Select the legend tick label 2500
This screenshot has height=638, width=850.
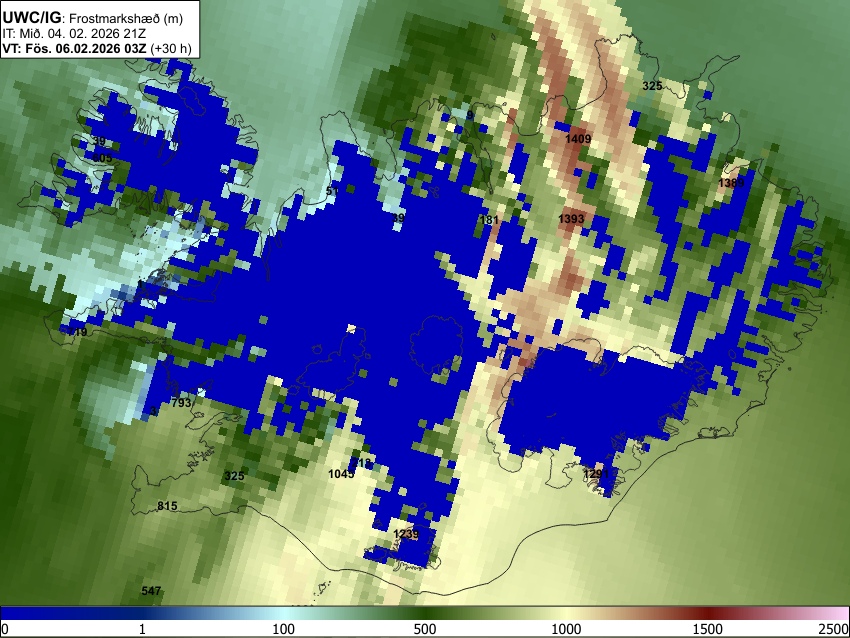834,629
